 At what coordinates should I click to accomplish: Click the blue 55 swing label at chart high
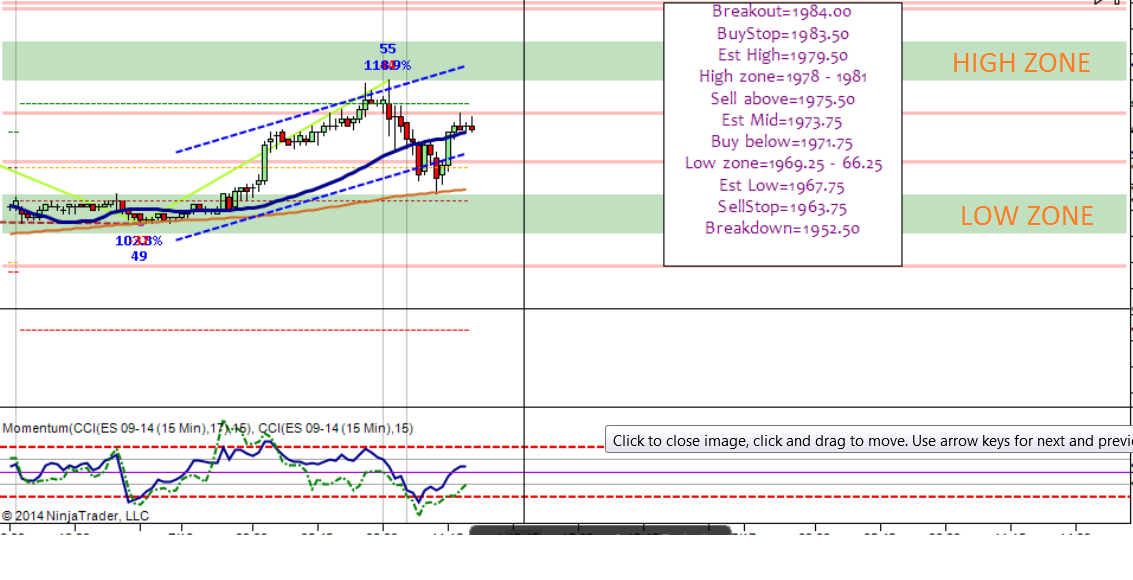click(x=388, y=49)
